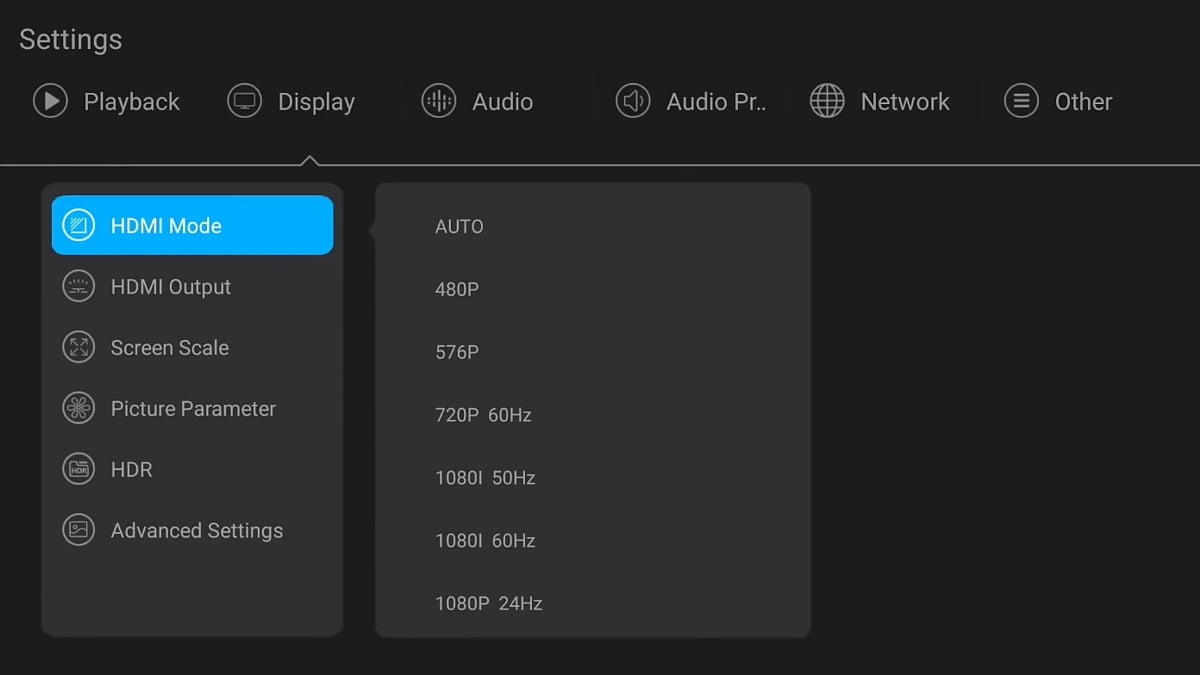Click the Playback play icon
This screenshot has width=1200, height=675.
coord(48,101)
